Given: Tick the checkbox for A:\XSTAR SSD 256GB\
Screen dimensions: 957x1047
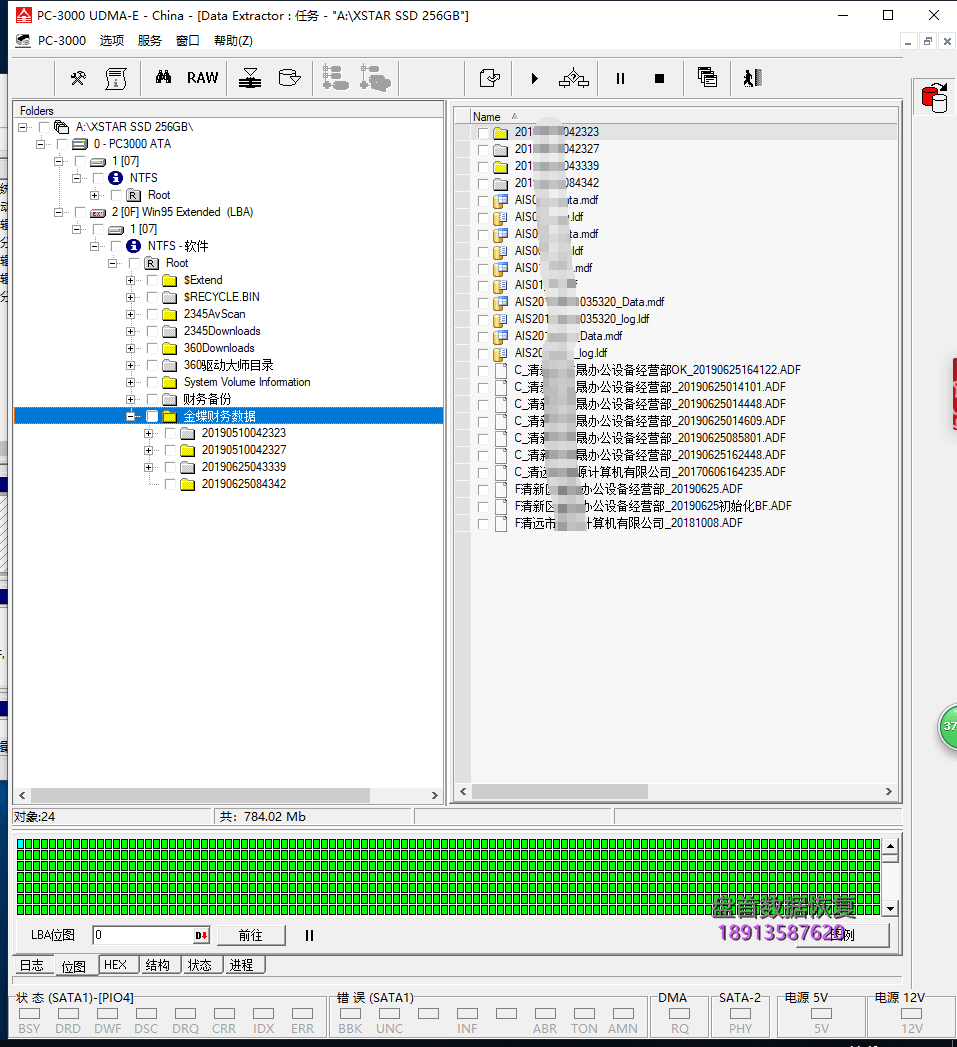Looking at the screenshot, I should [44, 127].
